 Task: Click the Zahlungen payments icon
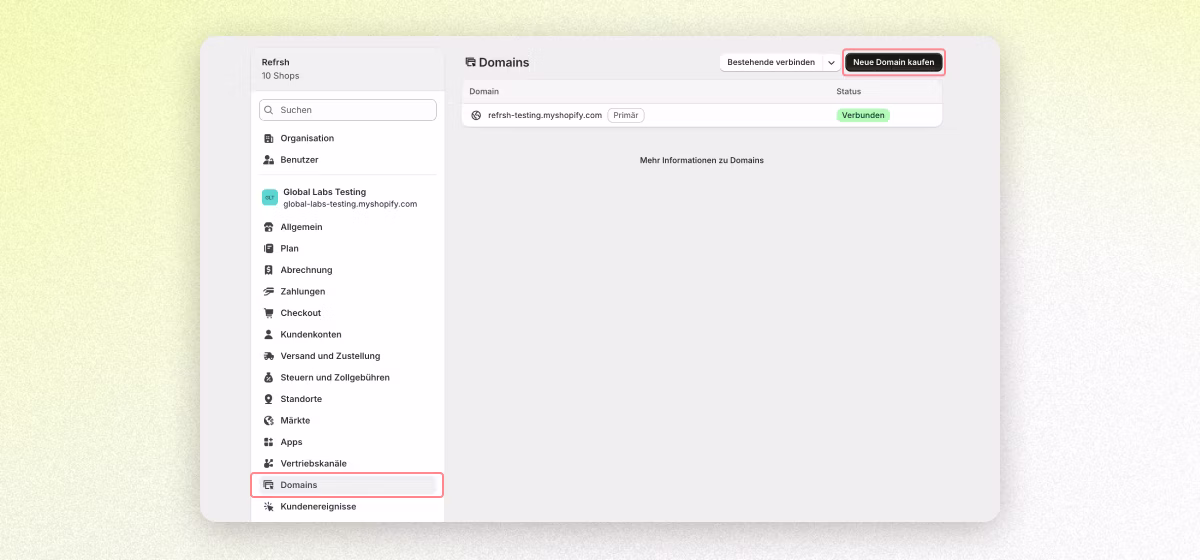(268, 291)
